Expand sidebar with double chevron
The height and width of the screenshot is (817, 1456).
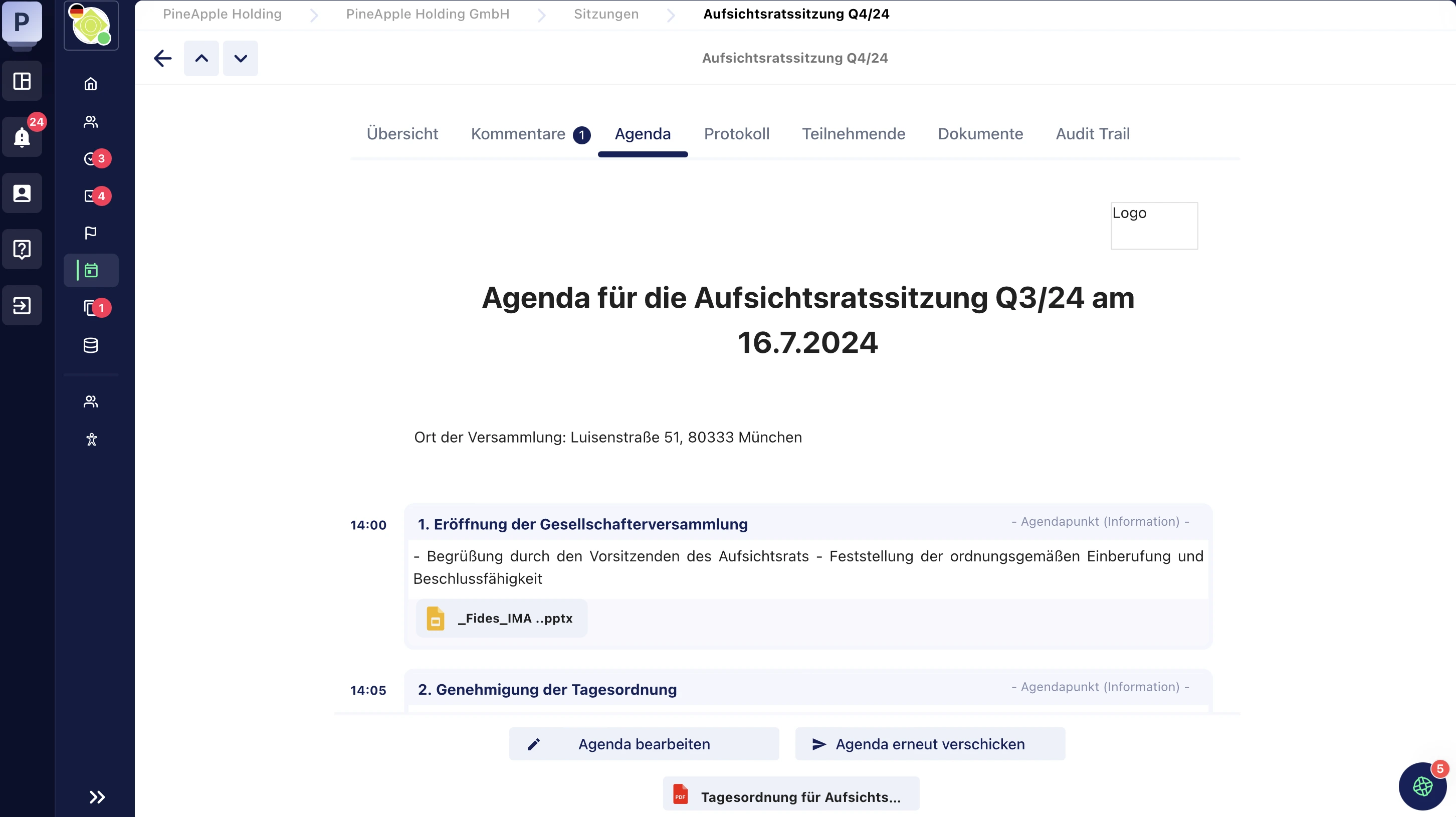[x=97, y=796]
